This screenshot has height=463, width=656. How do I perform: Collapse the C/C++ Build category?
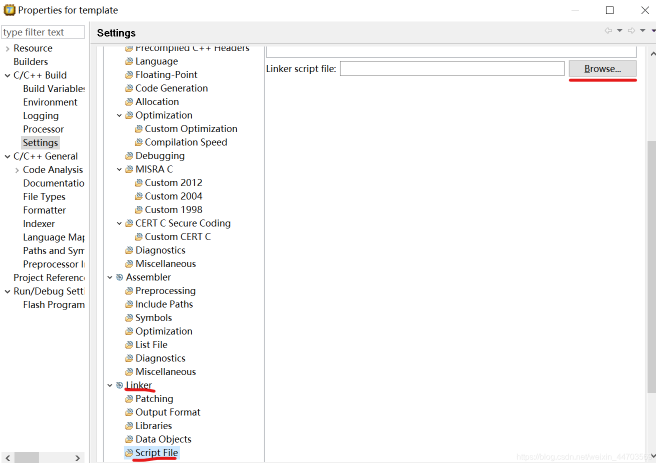click(7, 75)
